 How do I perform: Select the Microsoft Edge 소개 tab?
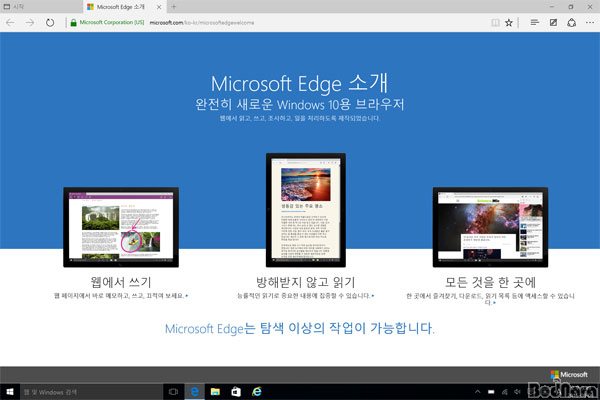(x=121, y=7)
